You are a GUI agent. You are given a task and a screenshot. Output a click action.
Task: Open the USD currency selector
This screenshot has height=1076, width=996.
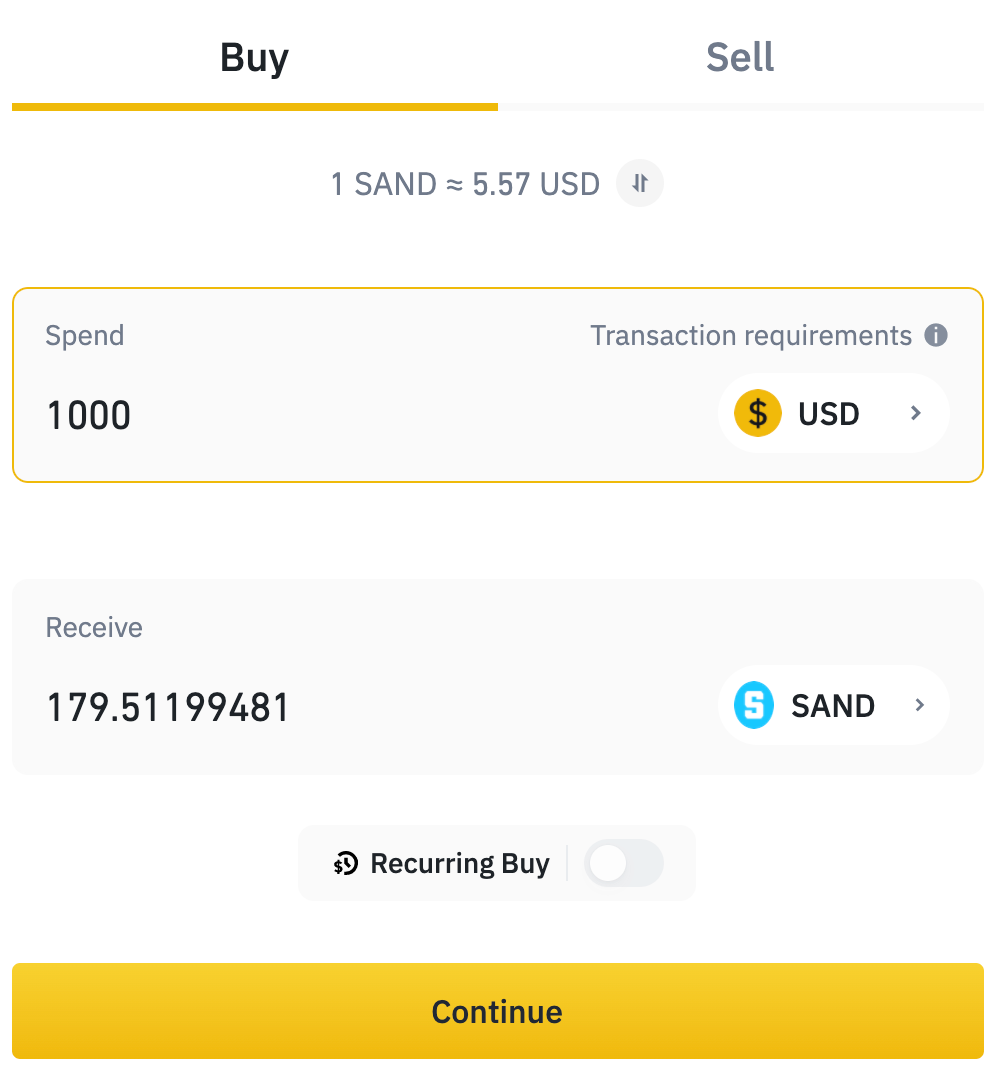[829, 414]
